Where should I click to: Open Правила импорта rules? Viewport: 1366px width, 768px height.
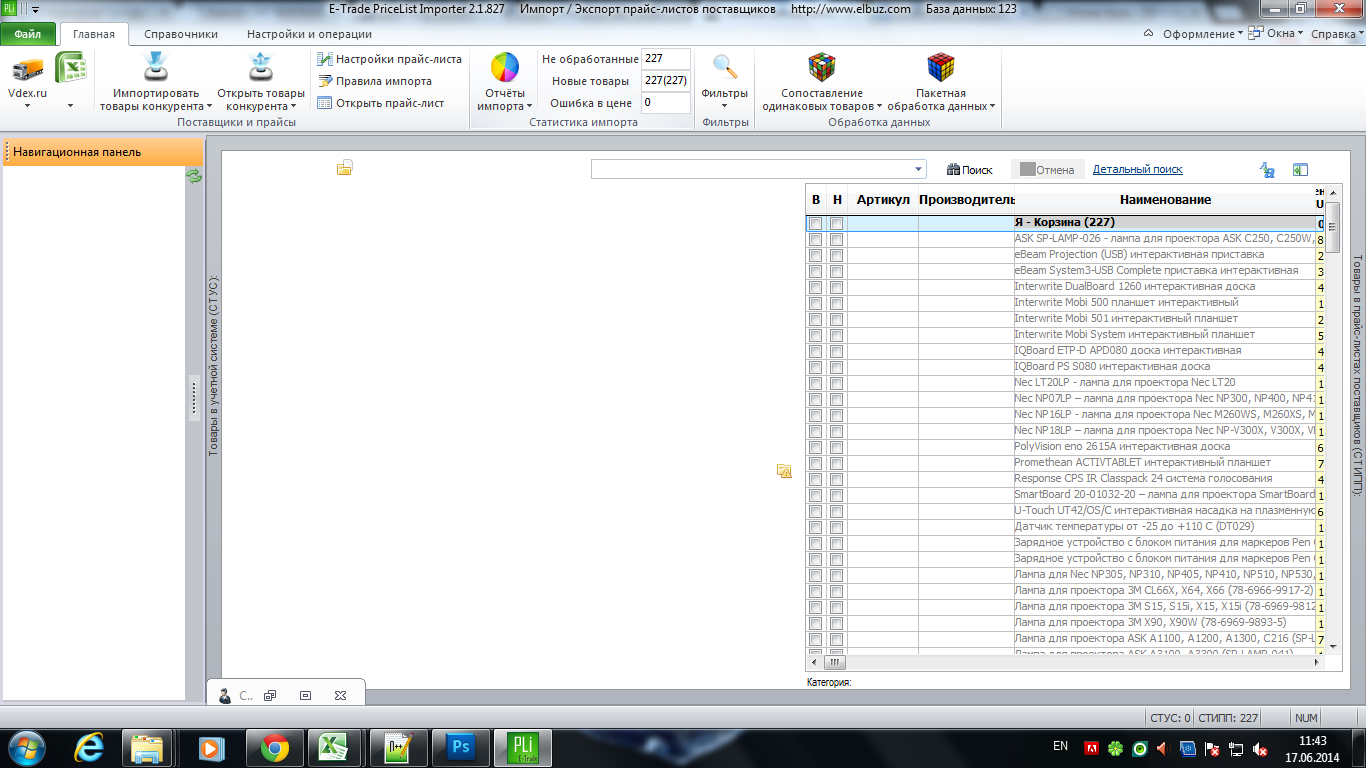click(x=375, y=81)
